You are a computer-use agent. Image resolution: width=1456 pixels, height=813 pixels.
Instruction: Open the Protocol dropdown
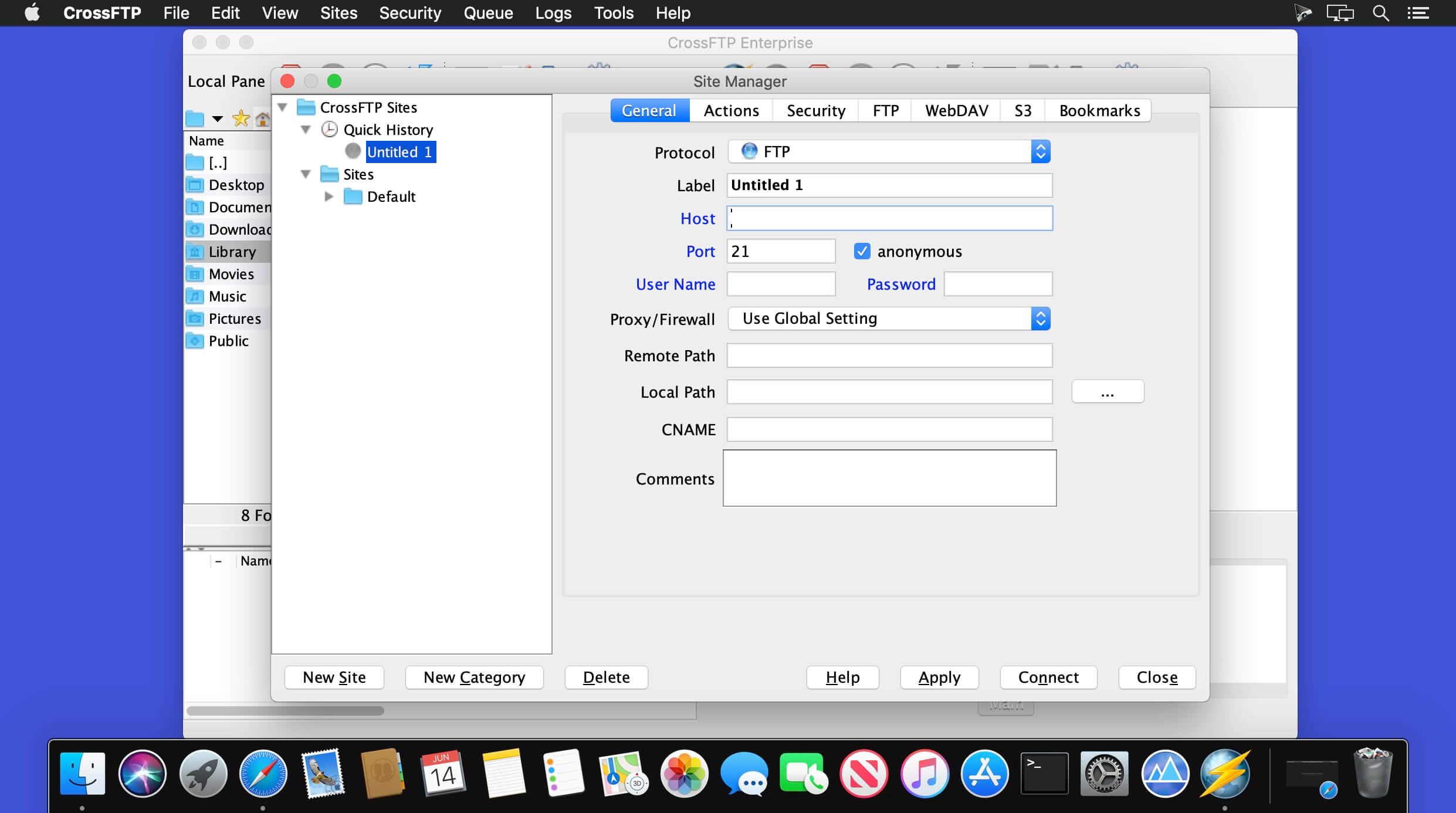pyautogui.click(x=889, y=152)
